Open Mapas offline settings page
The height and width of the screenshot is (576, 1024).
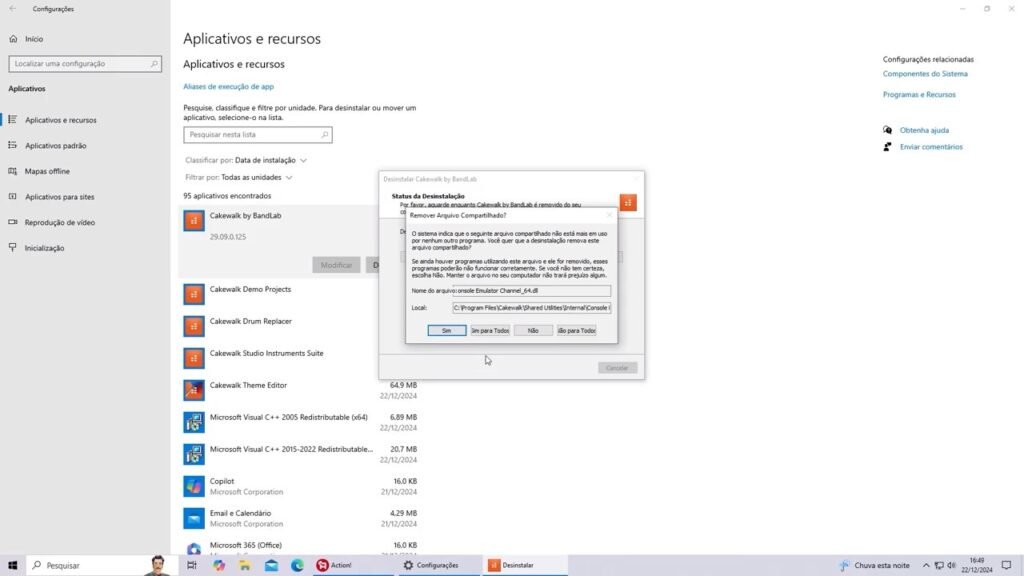(x=85, y=171)
